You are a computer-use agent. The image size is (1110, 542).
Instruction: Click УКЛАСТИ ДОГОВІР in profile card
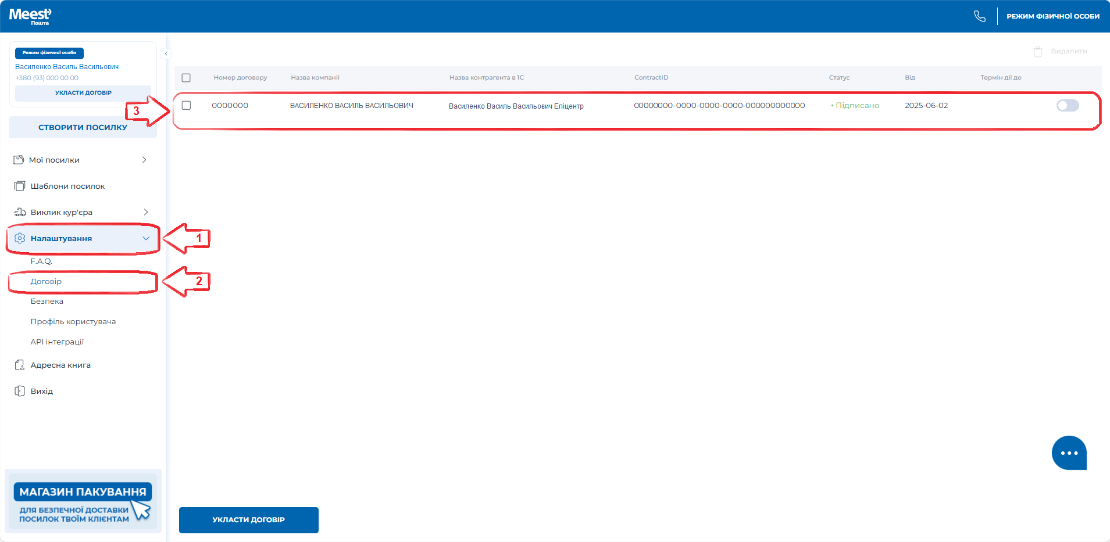83,93
